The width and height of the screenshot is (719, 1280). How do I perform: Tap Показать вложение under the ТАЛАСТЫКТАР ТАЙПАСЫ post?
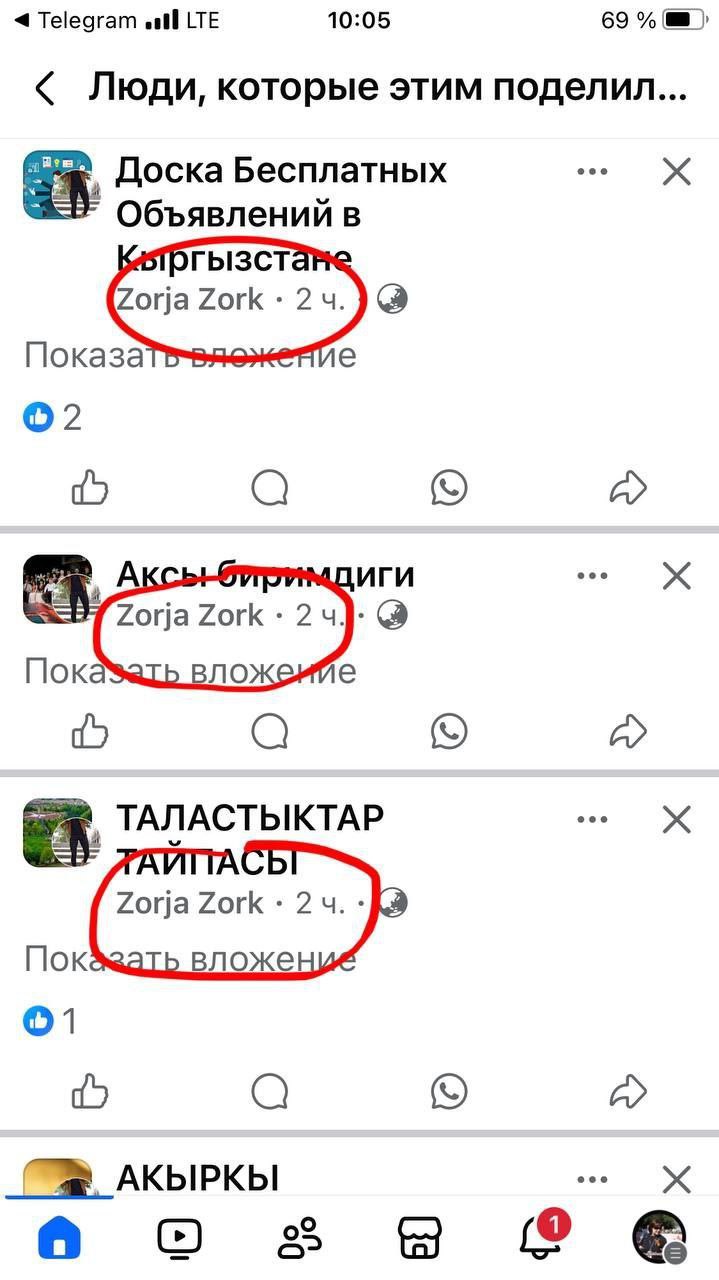click(x=190, y=960)
